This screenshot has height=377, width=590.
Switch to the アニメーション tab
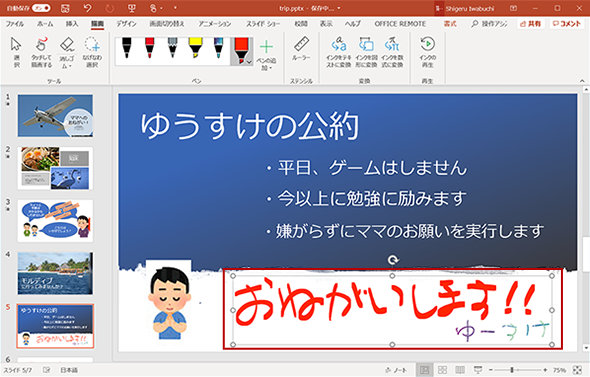point(215,24)
